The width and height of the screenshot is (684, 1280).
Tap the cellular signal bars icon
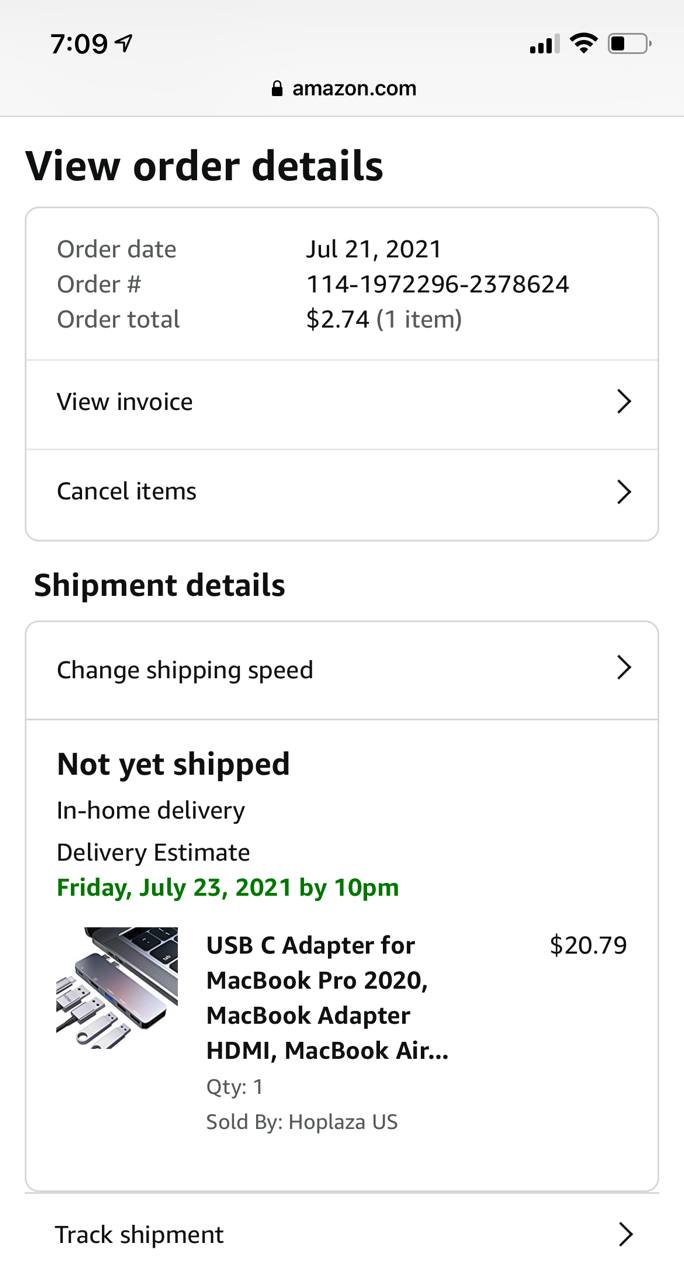click(543, 44)
